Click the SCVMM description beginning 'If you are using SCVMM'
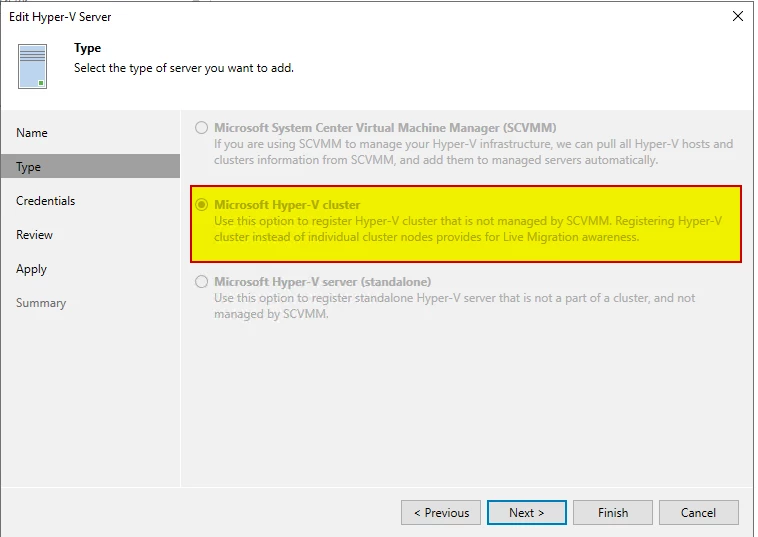This screenshot has width=758, height=537. point(474,152)
